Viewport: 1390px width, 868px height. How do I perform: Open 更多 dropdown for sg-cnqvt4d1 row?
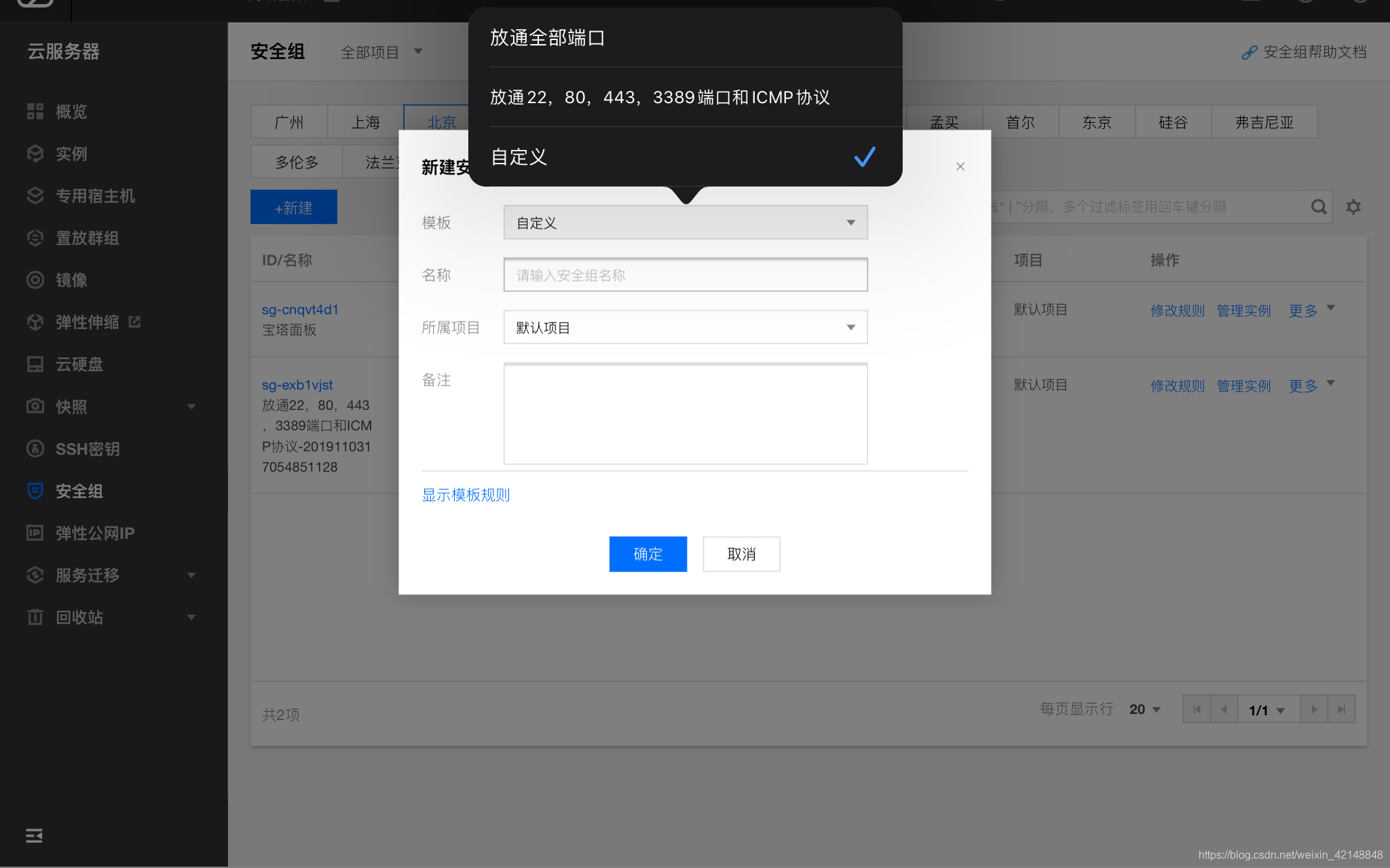(x=1311, y=310)
